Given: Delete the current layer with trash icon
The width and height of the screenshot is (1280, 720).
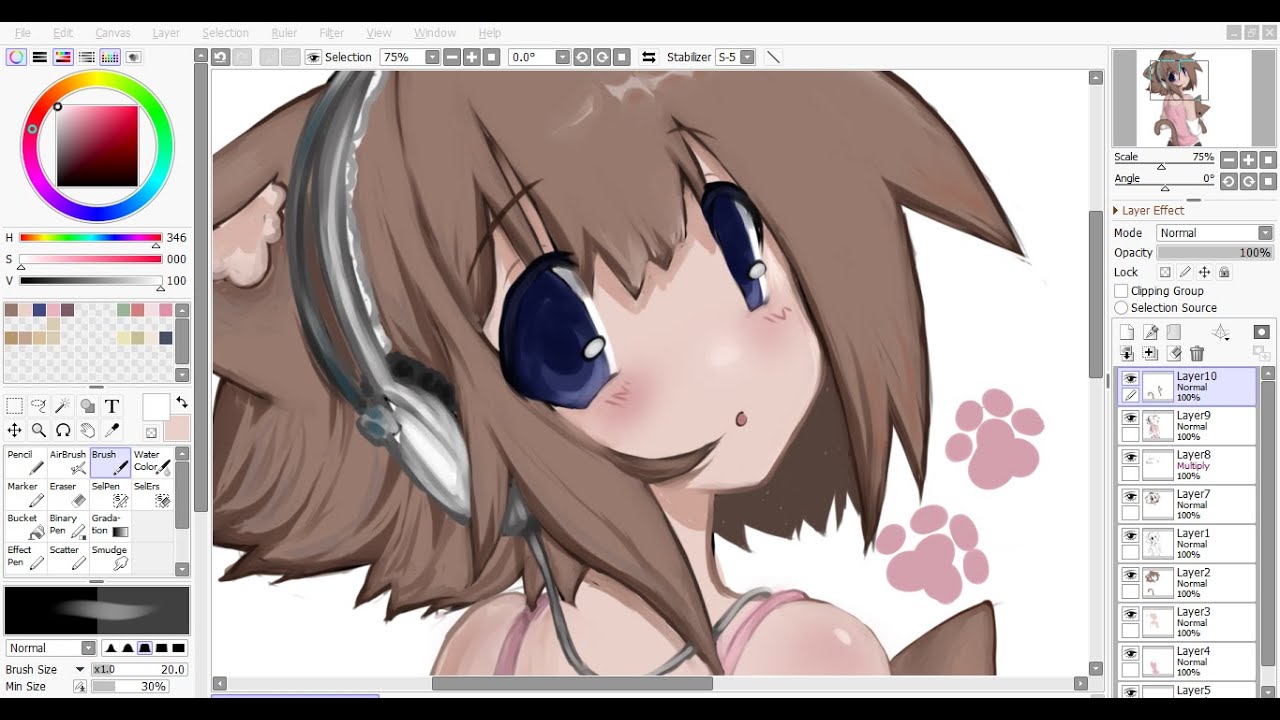Looking at the screenshot, I should 1197,353.
